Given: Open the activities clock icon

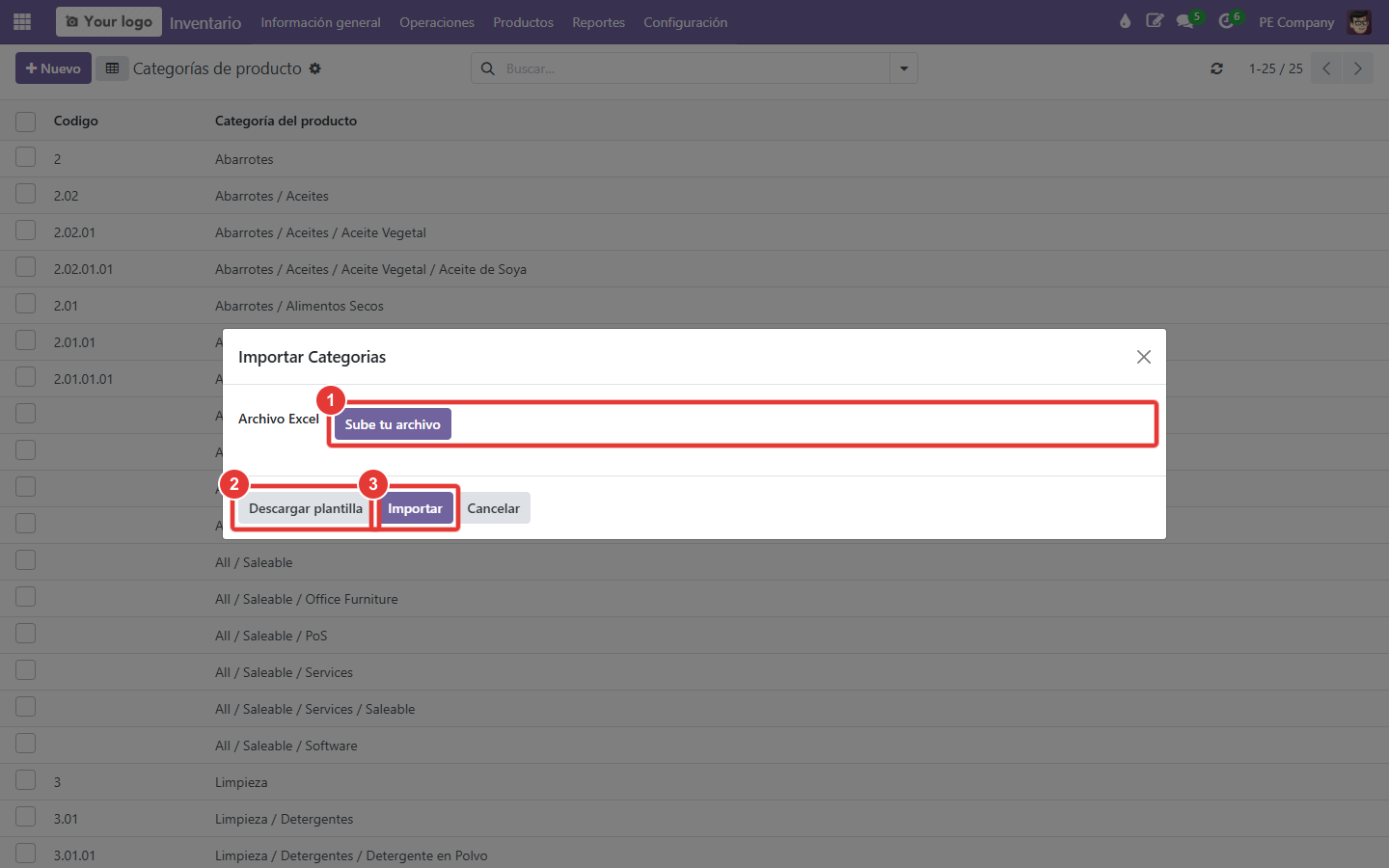Looking at the screenshot, I should click(x=1226, y=21).
